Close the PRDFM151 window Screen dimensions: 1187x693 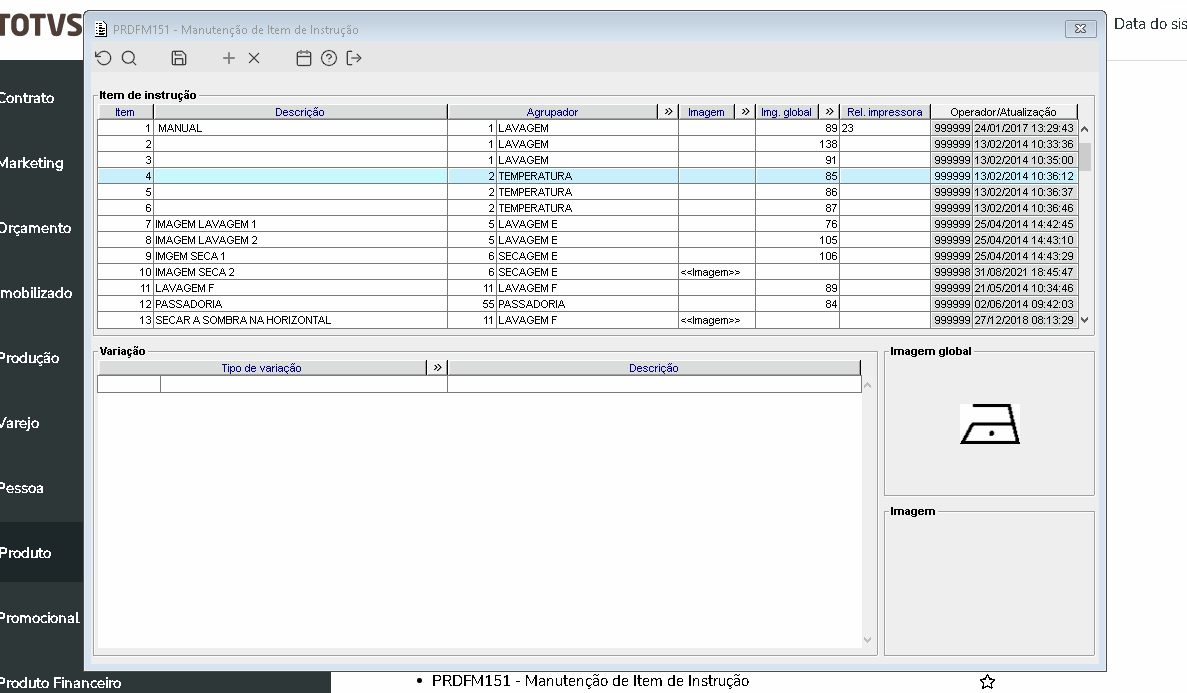[x=1080, y=29]
